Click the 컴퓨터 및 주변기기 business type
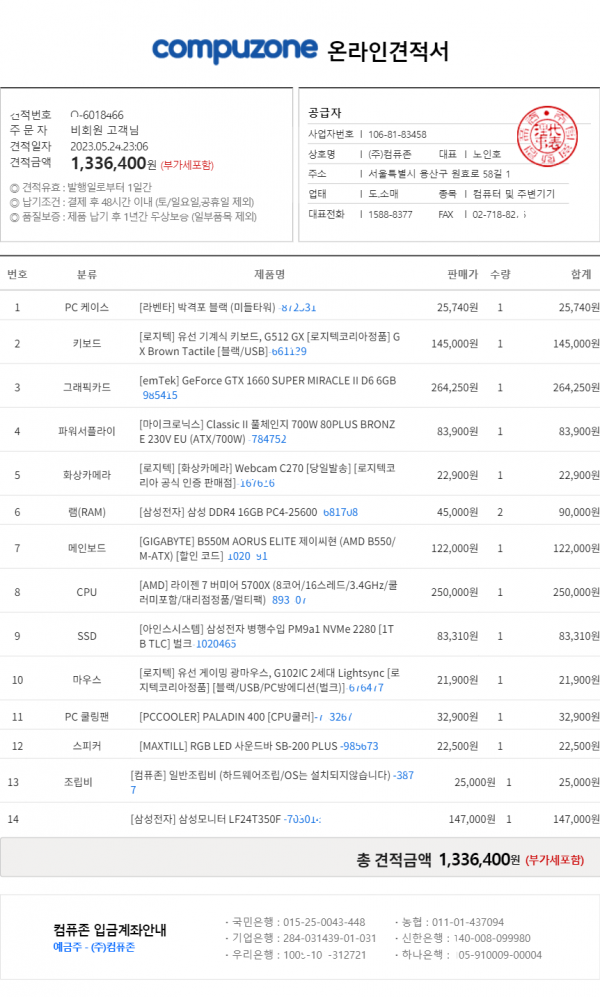600x997 pixels. point(514,194)
